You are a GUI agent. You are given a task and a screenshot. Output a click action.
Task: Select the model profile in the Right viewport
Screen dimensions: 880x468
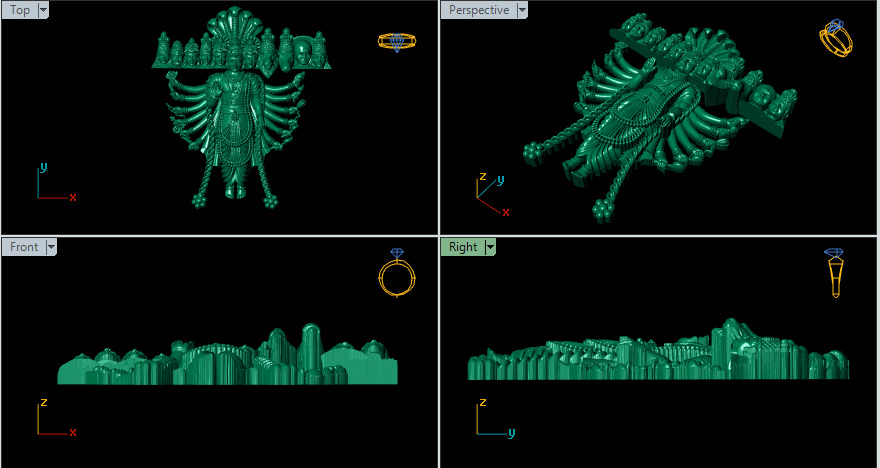point(658,351)
